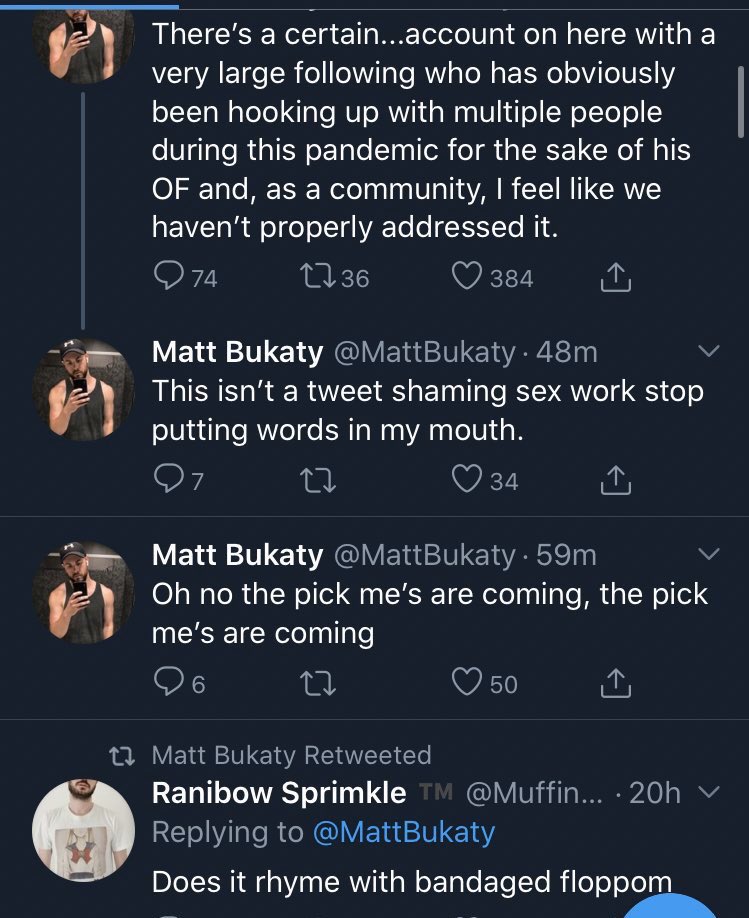Screen dimensions: 749x918
Task: Share the 48m-old tweet
Action: [x=615, y=481]
